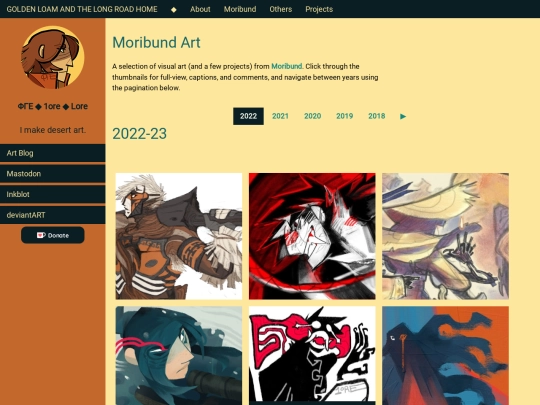
Task: Click the diamond icon in top navigation
Action: click(174, 9)
